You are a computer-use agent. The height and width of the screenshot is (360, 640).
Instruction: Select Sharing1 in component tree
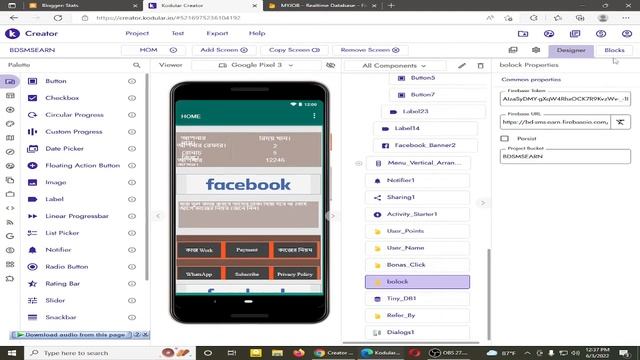[x=417, y=197]
